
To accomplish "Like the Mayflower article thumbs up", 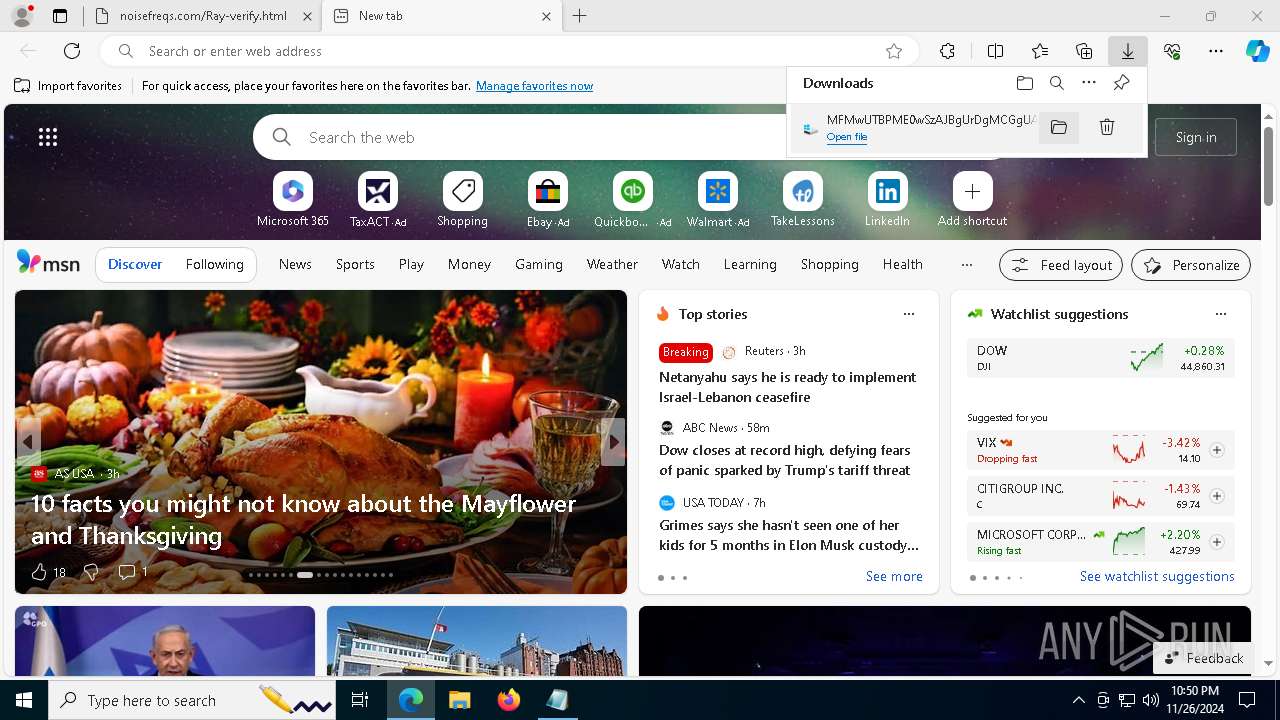I will click(x=39, y=572).
